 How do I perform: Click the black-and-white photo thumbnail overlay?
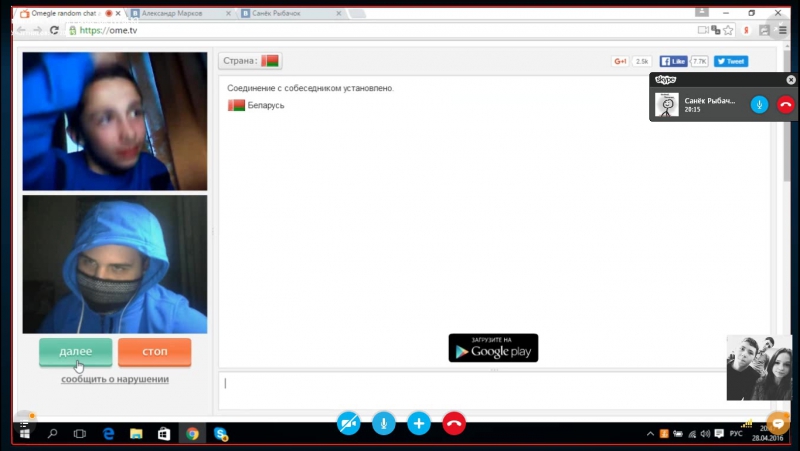click(759, 367)
